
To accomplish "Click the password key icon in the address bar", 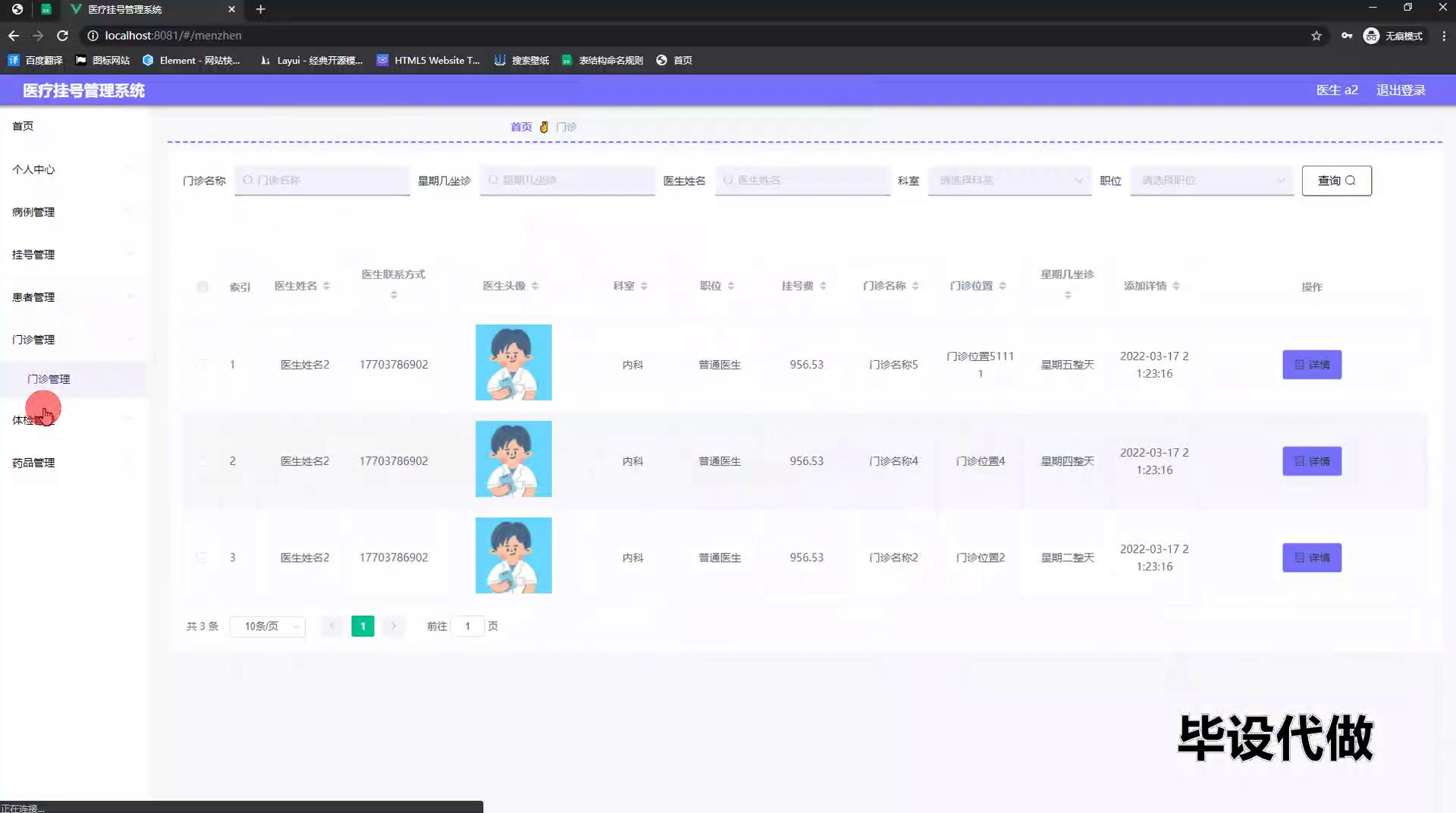I will click(x=1347, y=36).
